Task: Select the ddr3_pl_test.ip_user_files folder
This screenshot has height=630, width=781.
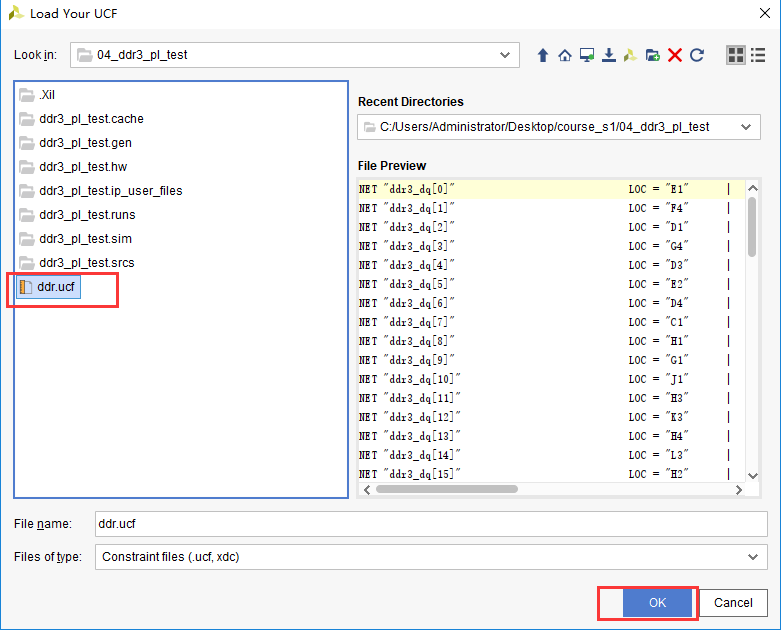Action: click(x=101, y=190)
